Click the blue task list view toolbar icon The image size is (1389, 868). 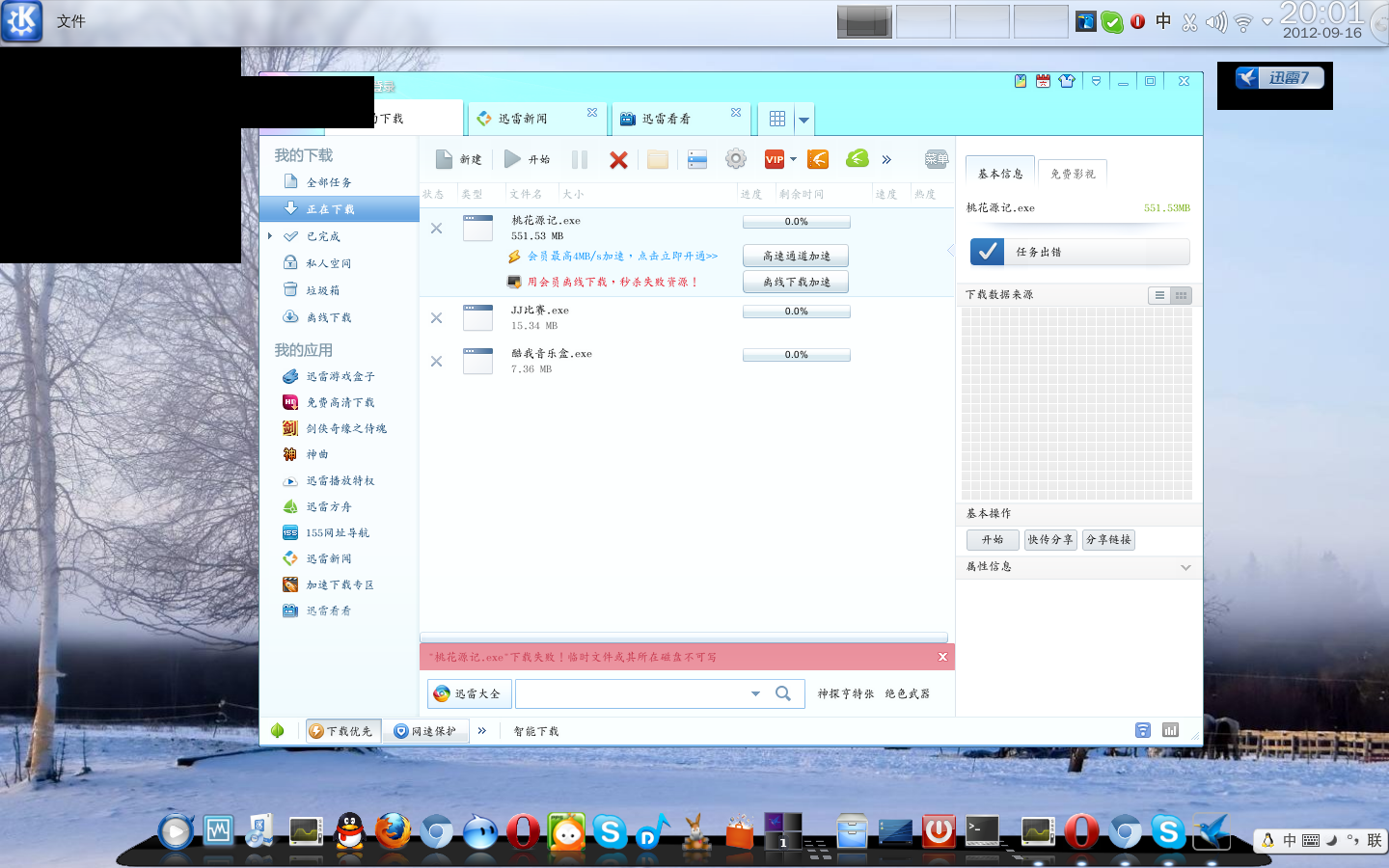[697, 160]
